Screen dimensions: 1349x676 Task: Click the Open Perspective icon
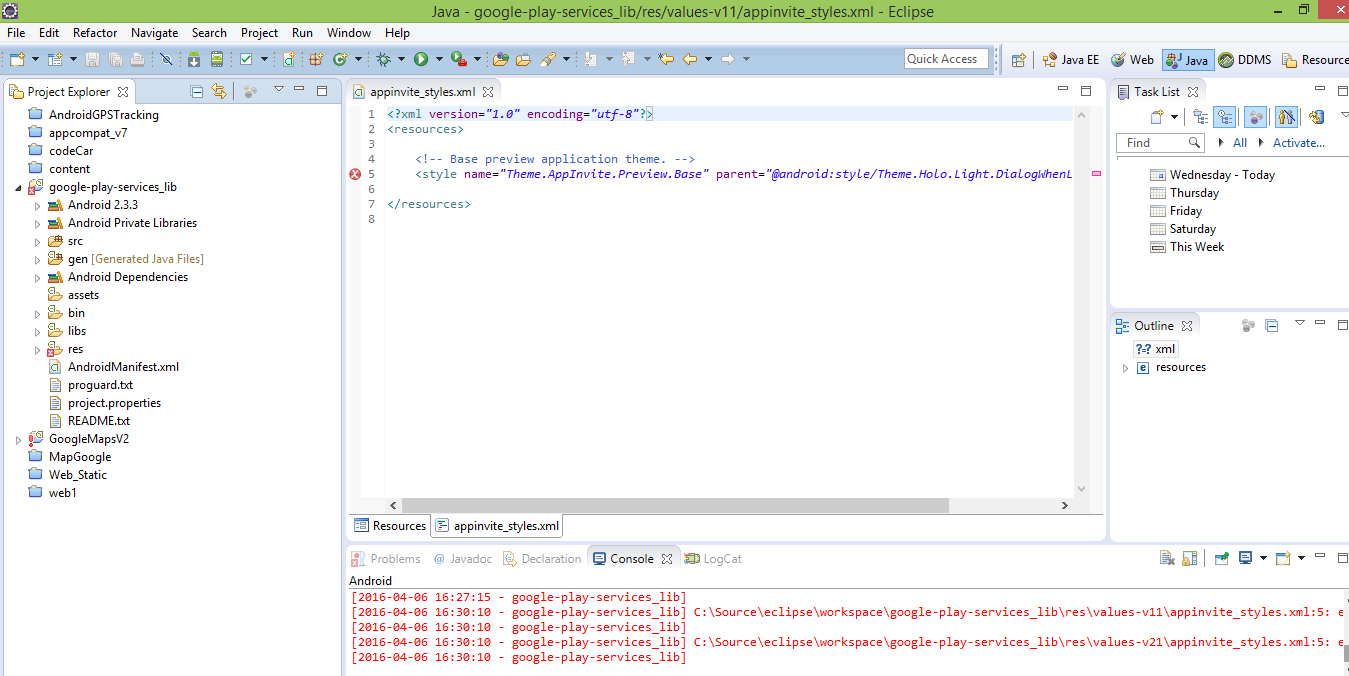(1018, 60)
